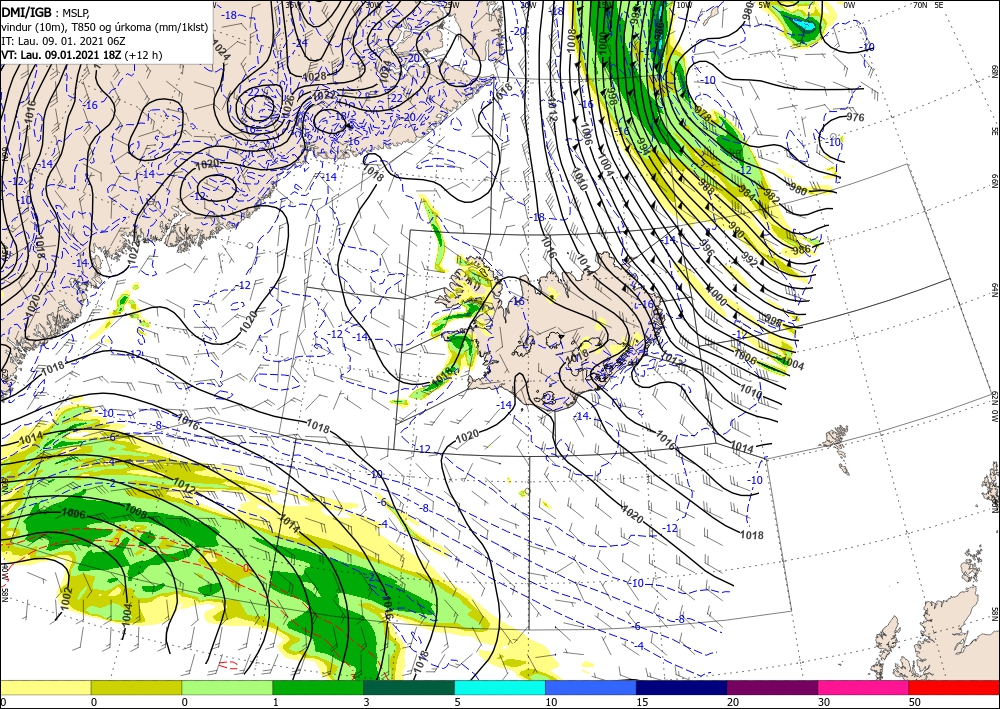The width and height of the screenshot is (1000, 709).
Task: Click the Scotland landmass on the map
Action: click(x=938, y=631)
